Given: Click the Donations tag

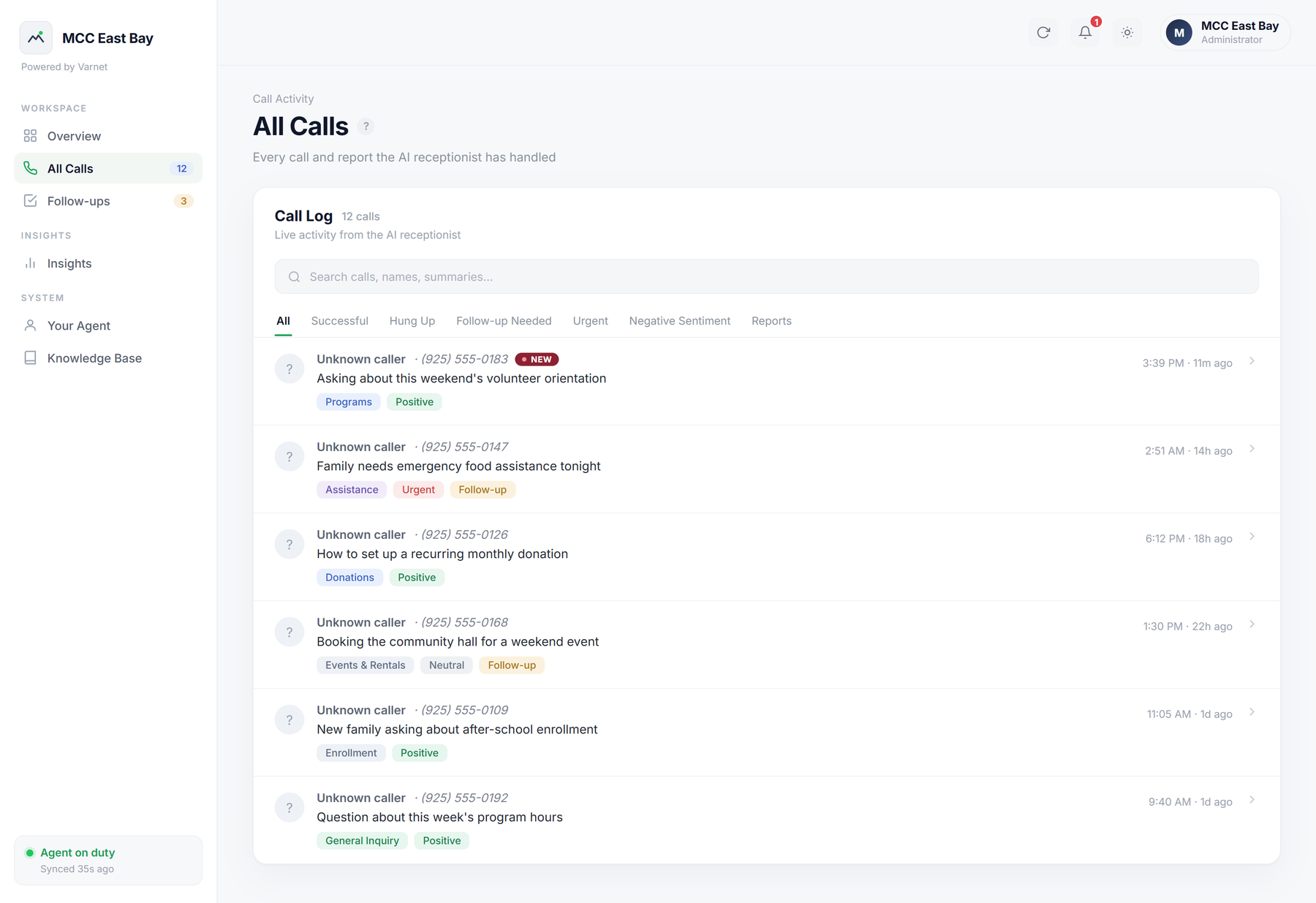Looking at the screenshot, I should click(349, 578).
